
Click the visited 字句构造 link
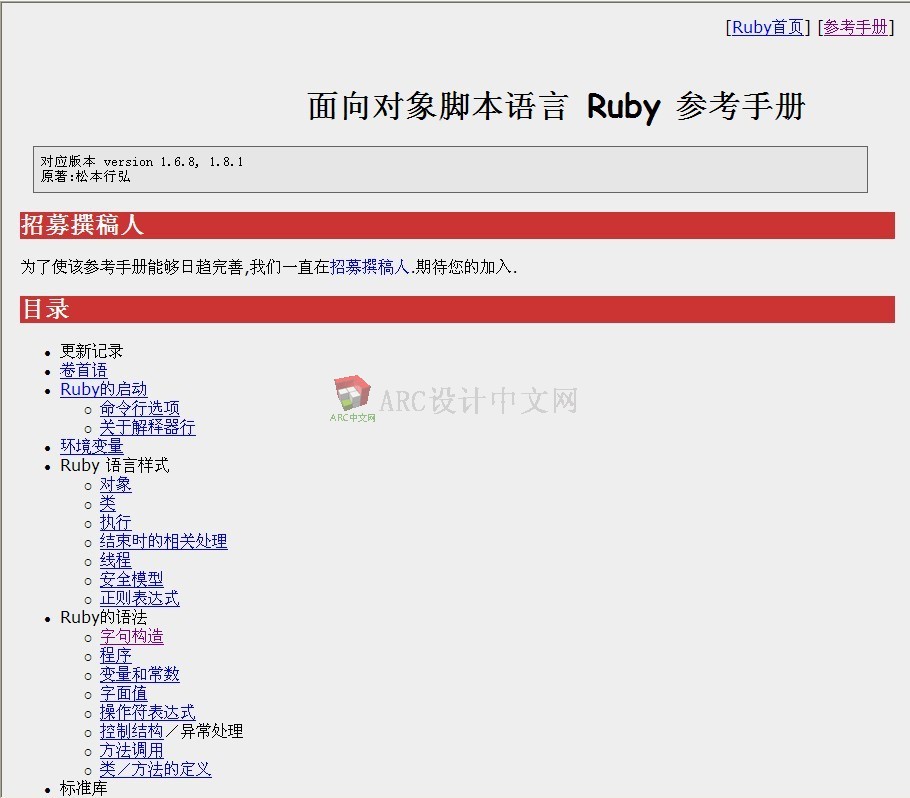pos(131,637)
